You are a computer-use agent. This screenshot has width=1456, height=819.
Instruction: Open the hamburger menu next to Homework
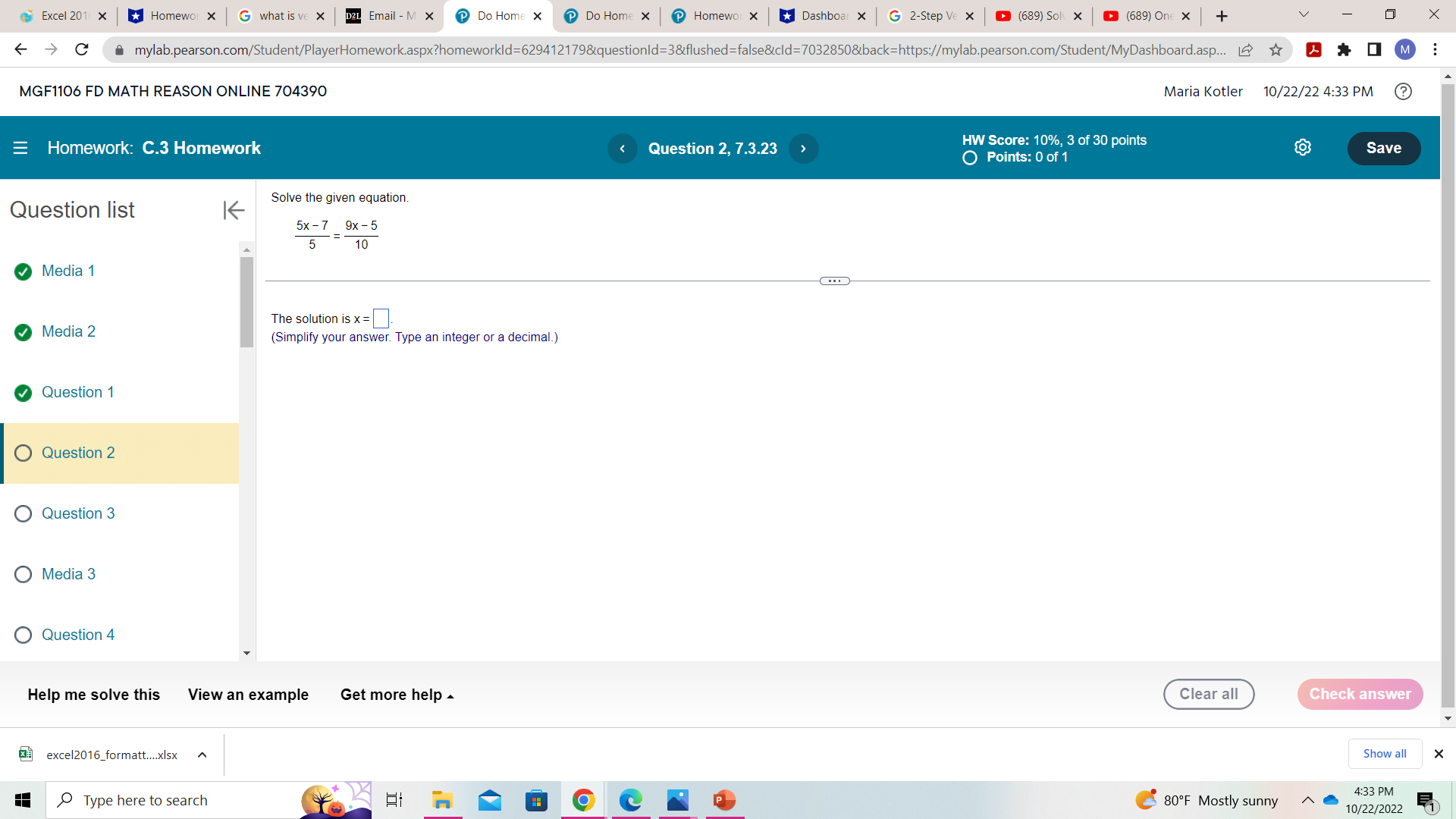tap(20, 148)
